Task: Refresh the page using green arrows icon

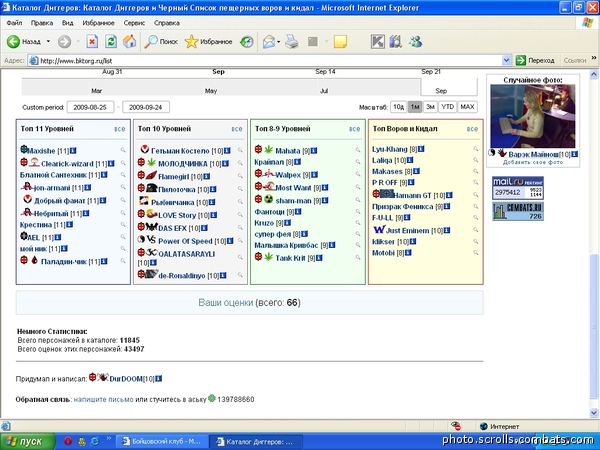Action: (111, 41)
